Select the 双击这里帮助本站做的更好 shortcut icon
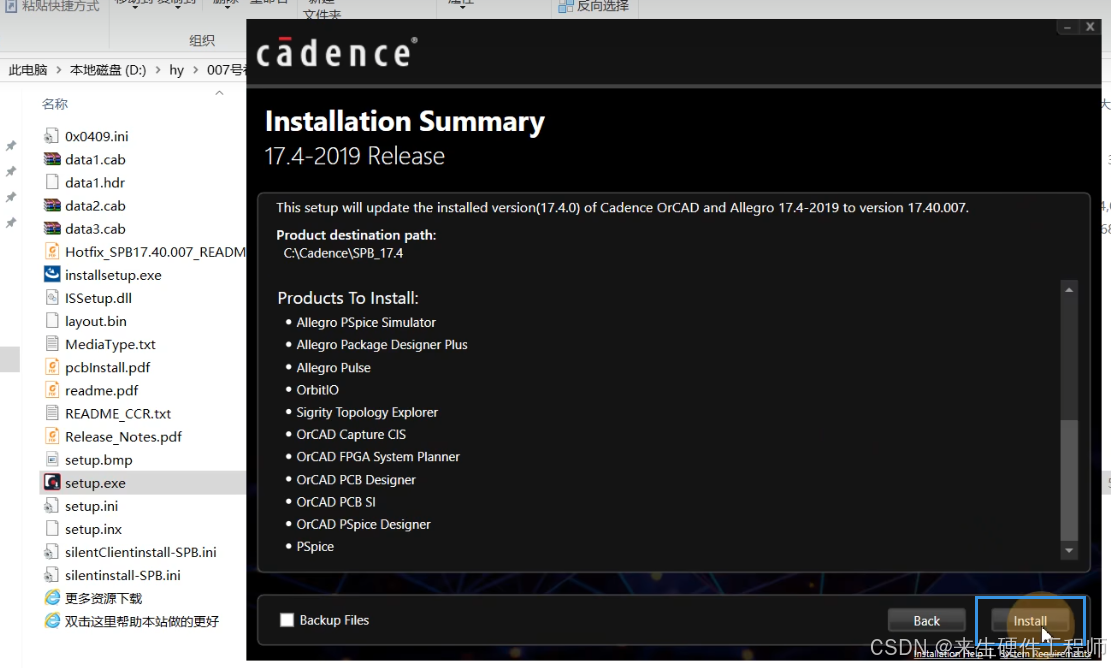The image size is (1111, 668). (x=52, y=621)
